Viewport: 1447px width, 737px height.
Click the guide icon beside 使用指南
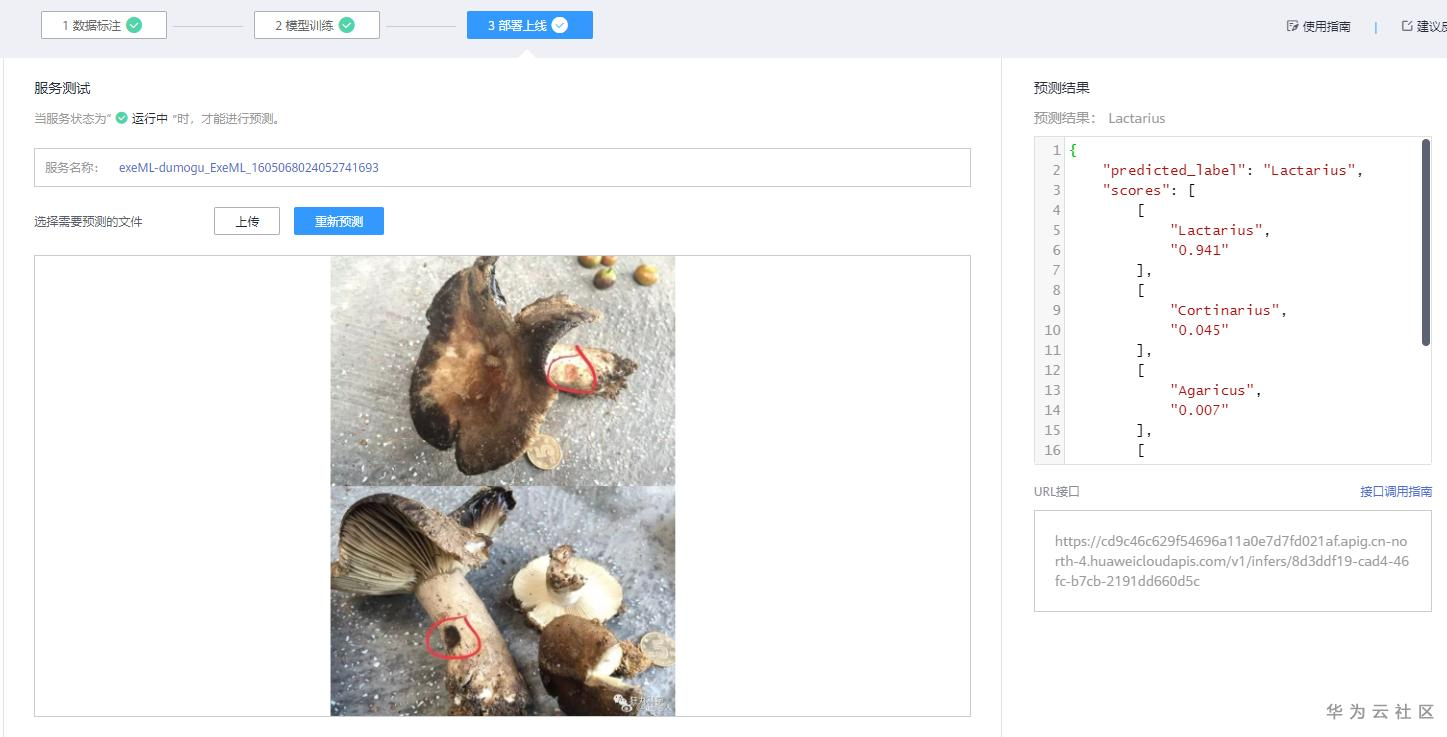[x=1290, y=26]
